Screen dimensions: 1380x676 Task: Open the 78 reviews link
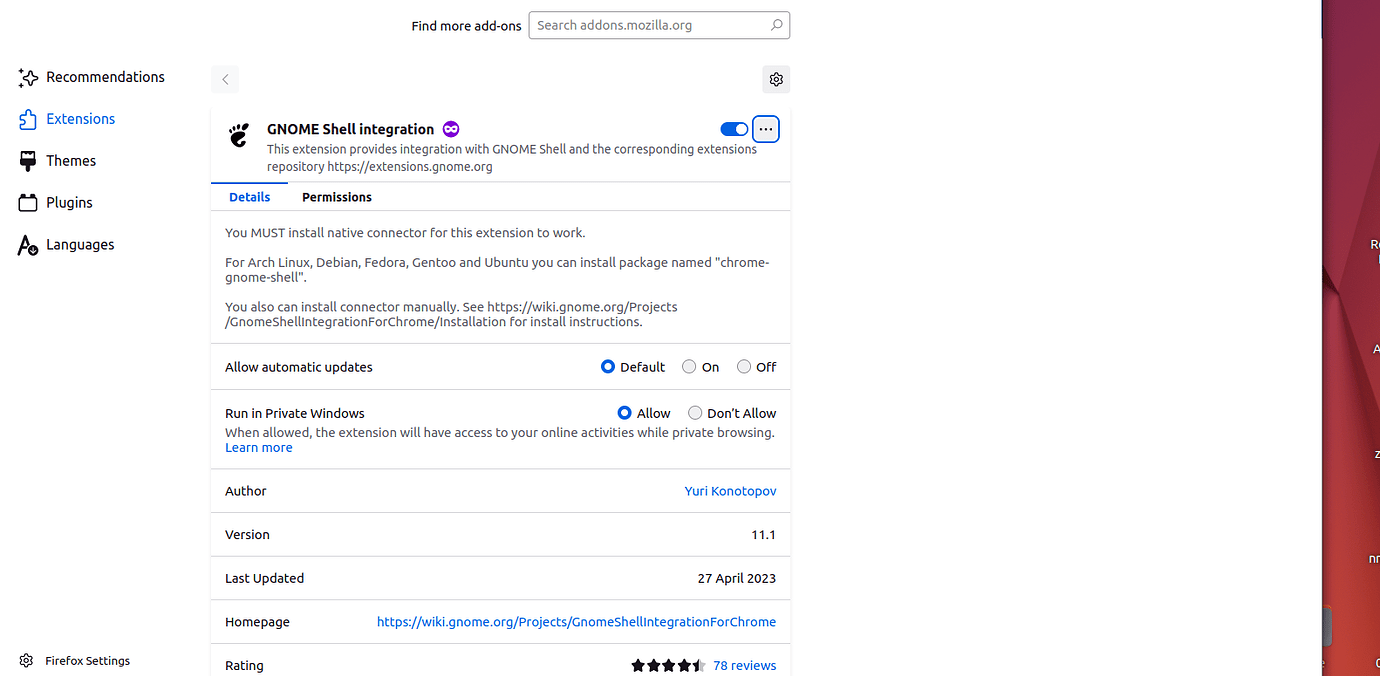(x=744, y=665)
